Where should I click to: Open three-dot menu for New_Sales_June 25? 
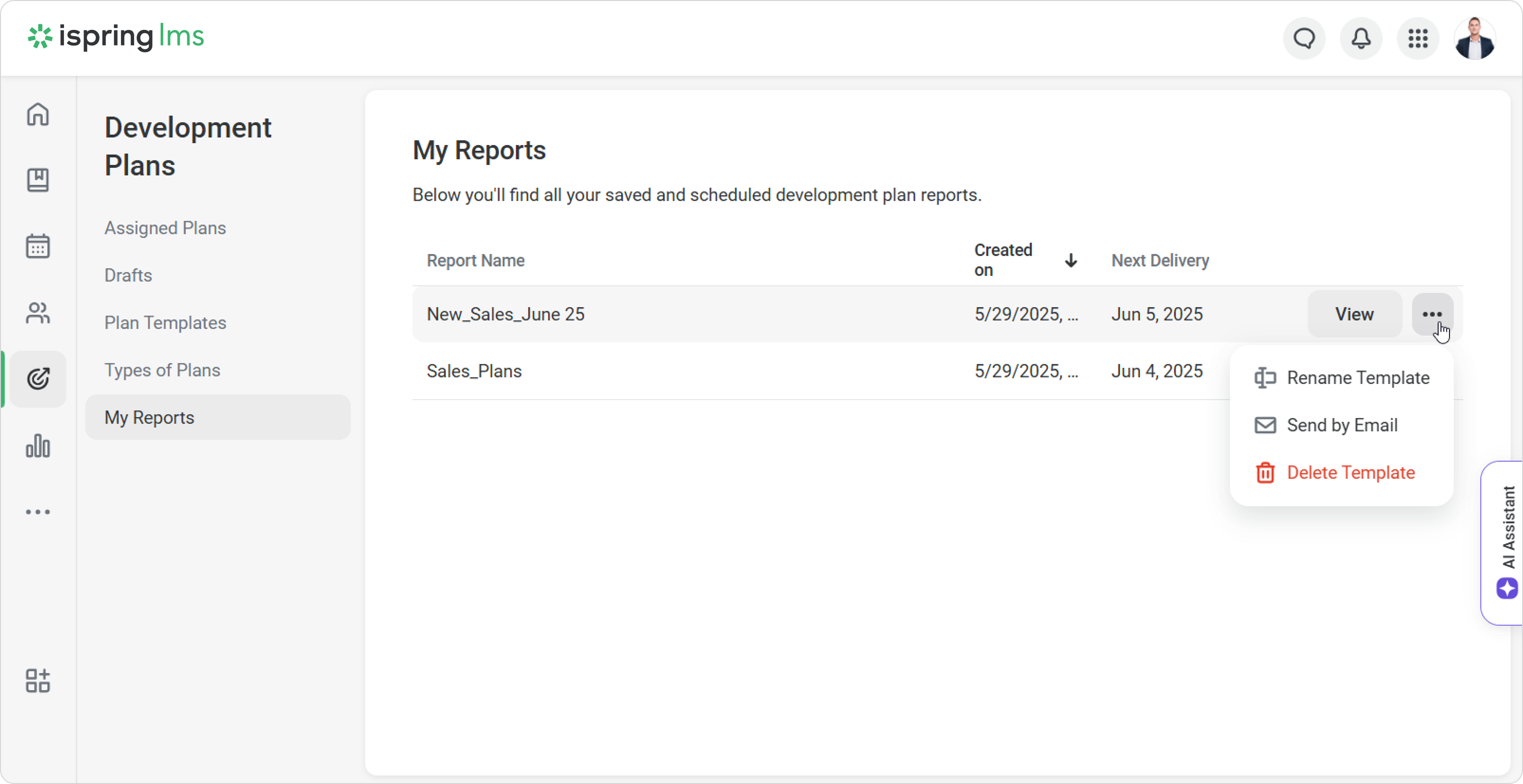coord(1432,314)
